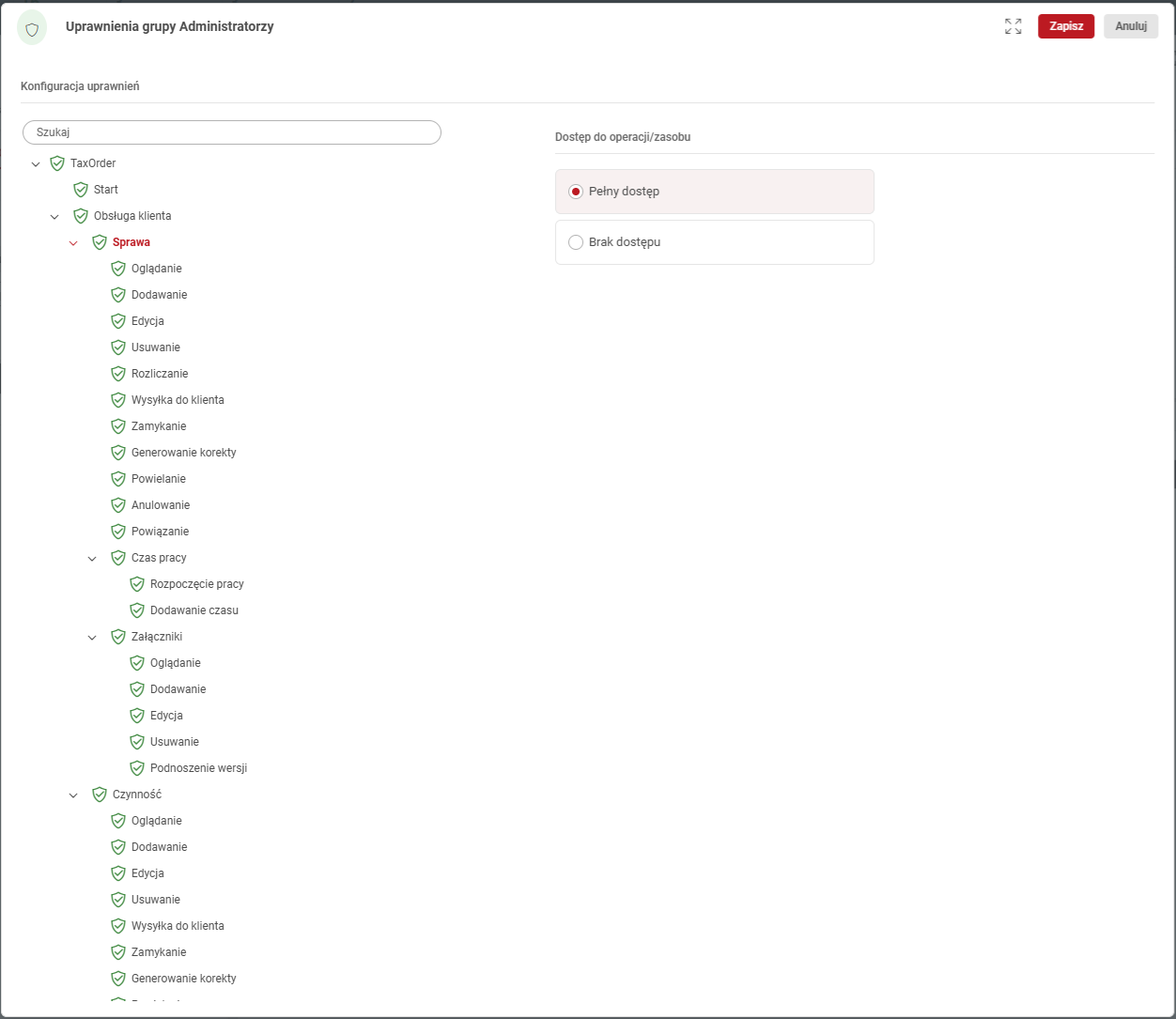
Task: Collapse the Czynność branch
Action: 73,795
